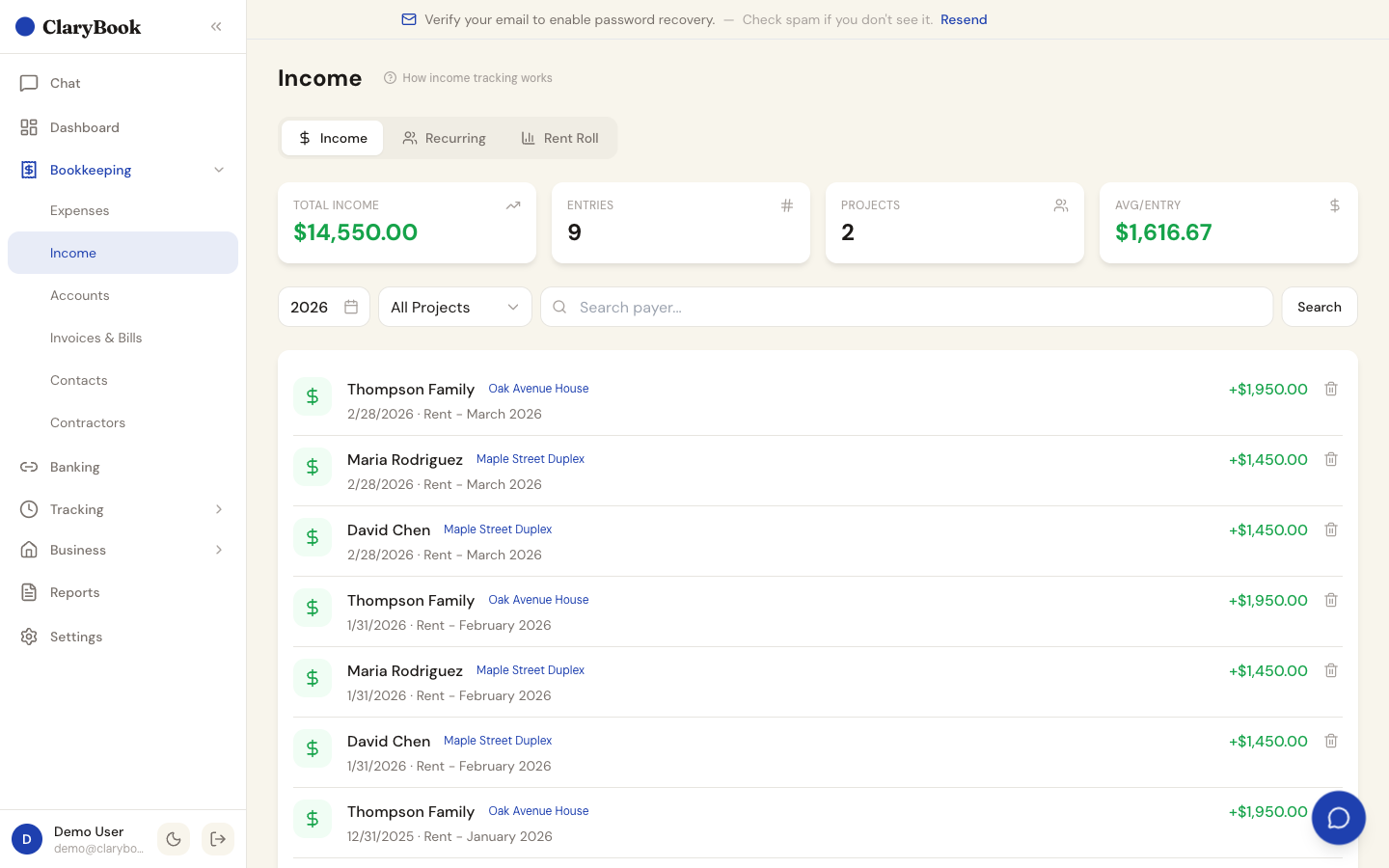Open Reports using its sidebar icon
1389x868 pixels.
29,592
